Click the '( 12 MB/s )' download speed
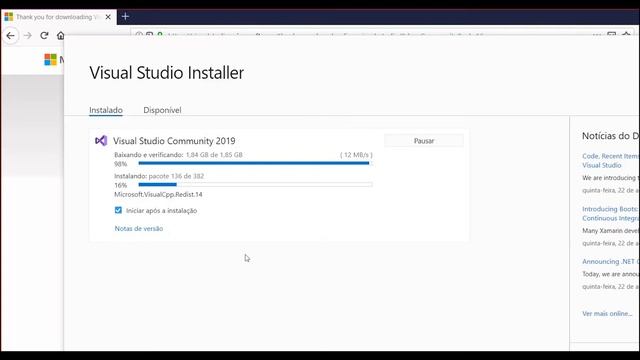This screenshot has height=360, width=640. click(x=356, y=155)
